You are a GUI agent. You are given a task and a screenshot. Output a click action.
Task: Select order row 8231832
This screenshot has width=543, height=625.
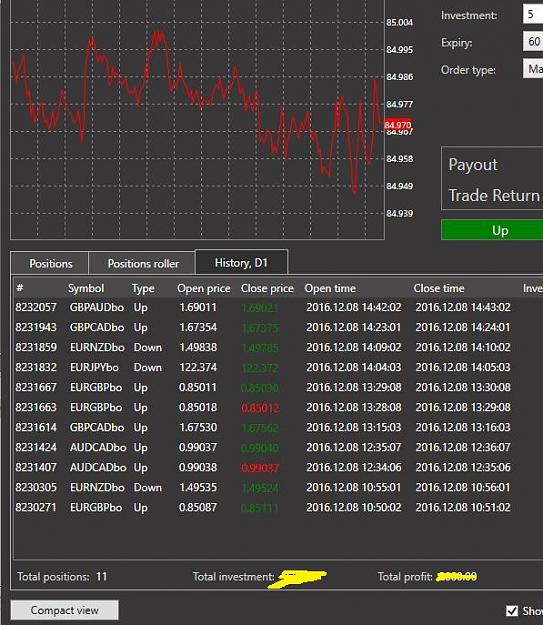278,367
